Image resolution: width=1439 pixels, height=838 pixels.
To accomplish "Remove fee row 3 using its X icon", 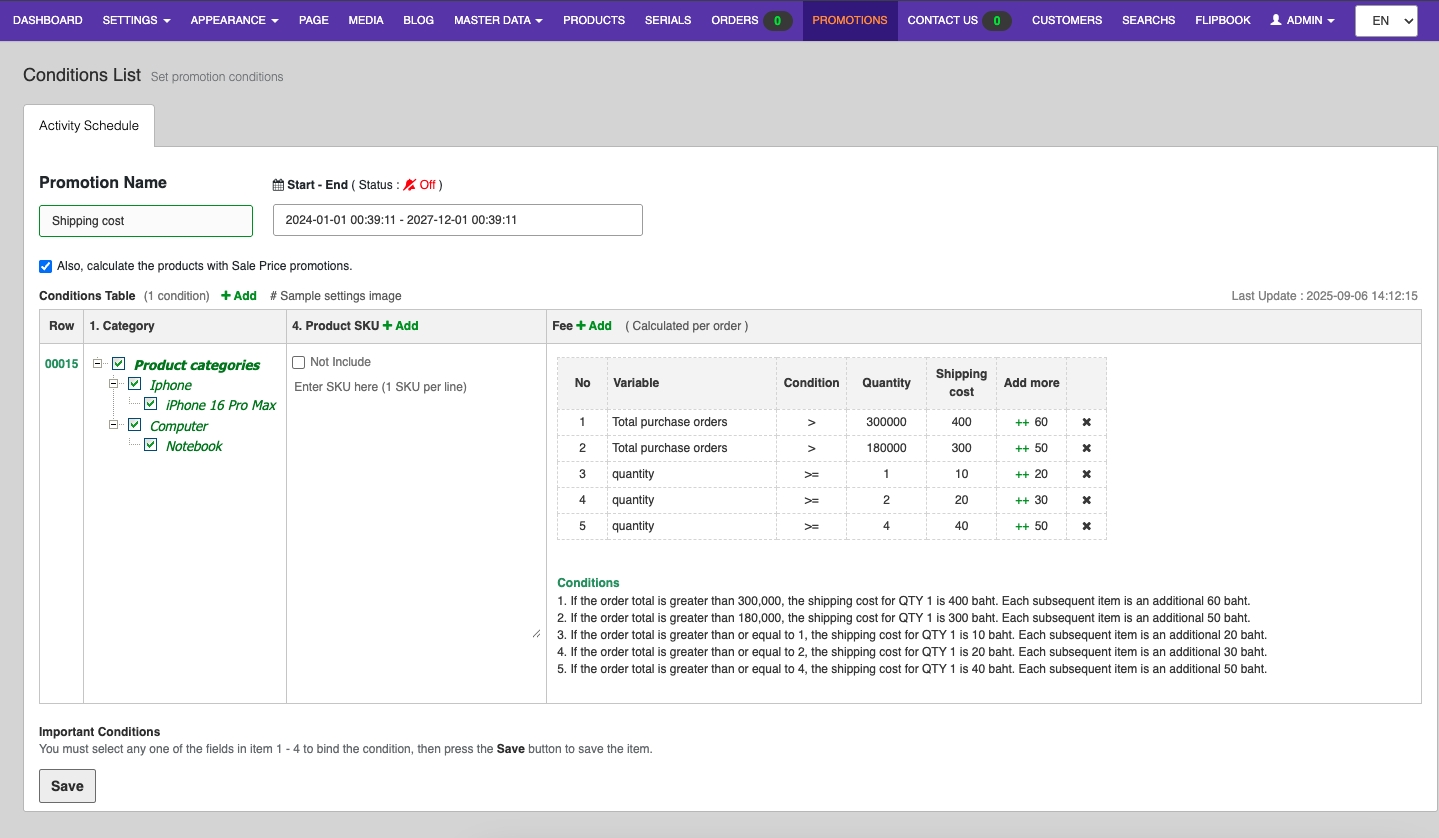I will point(1086,474).
